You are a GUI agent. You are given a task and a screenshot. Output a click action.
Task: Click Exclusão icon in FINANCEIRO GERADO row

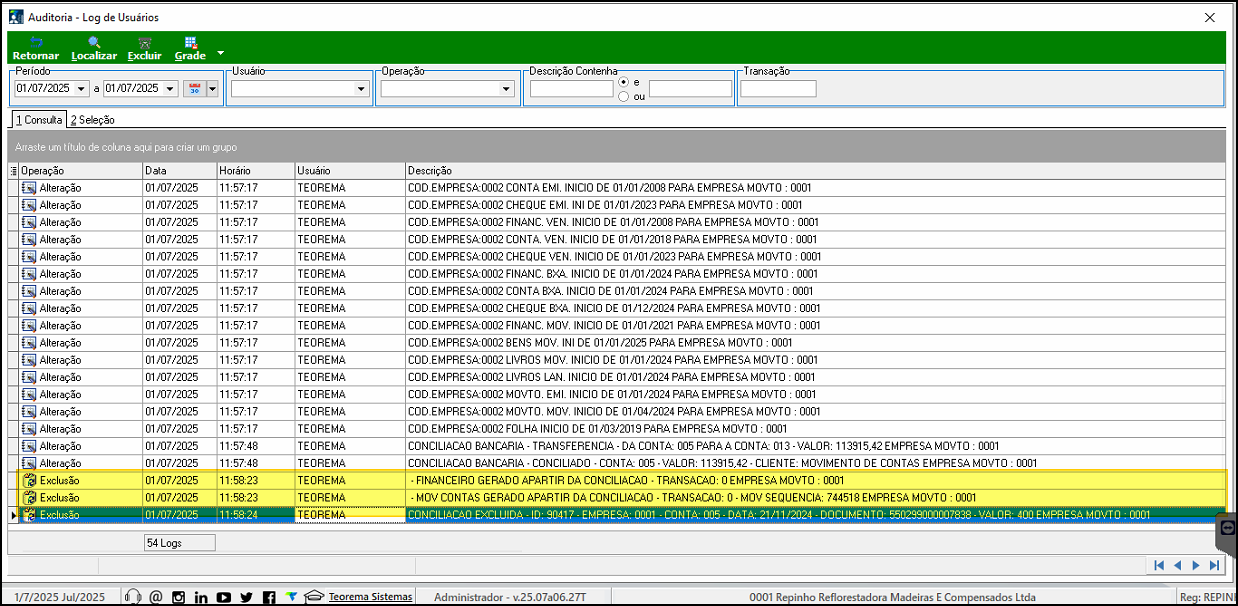pyautogui.click(x=29, y=480)
